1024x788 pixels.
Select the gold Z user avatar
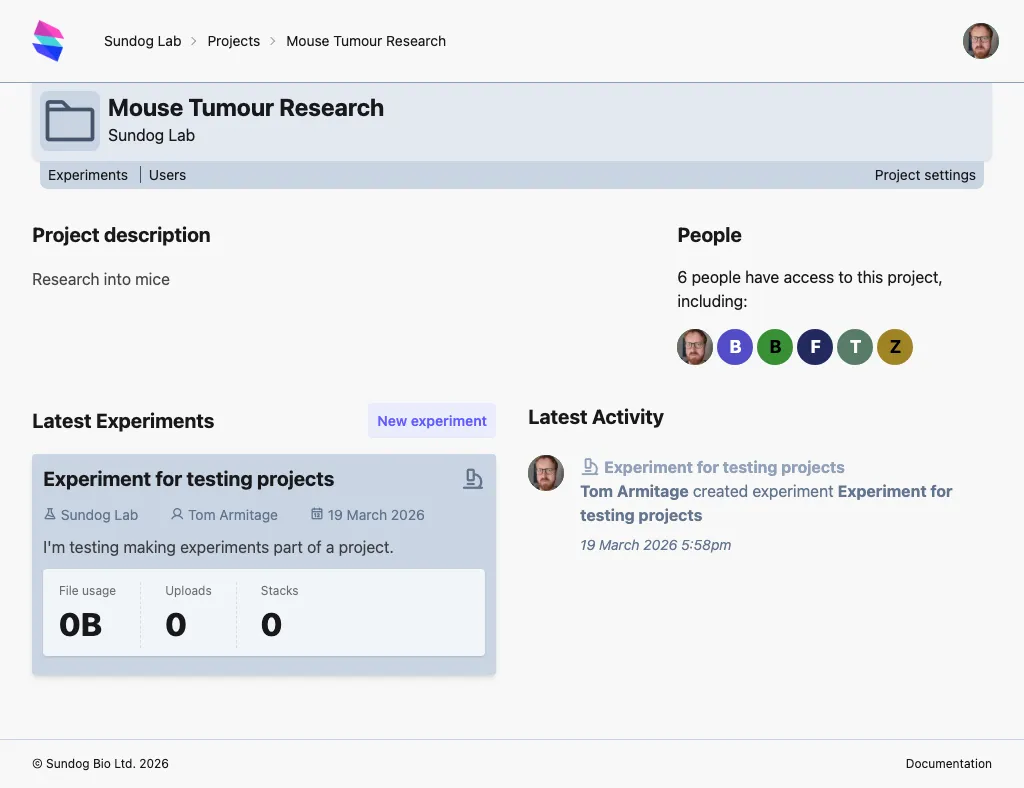click(x=895, y=347)
